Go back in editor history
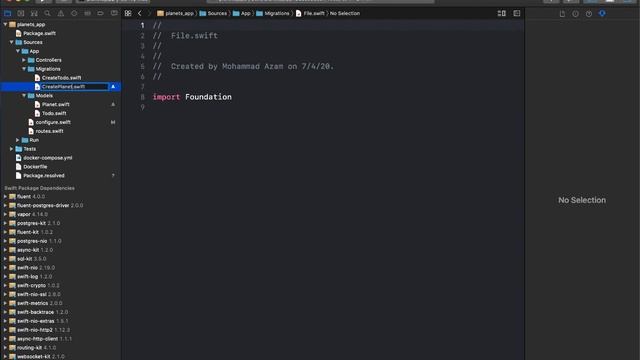Viewport: 640px width, 360px height. (140, 13)
